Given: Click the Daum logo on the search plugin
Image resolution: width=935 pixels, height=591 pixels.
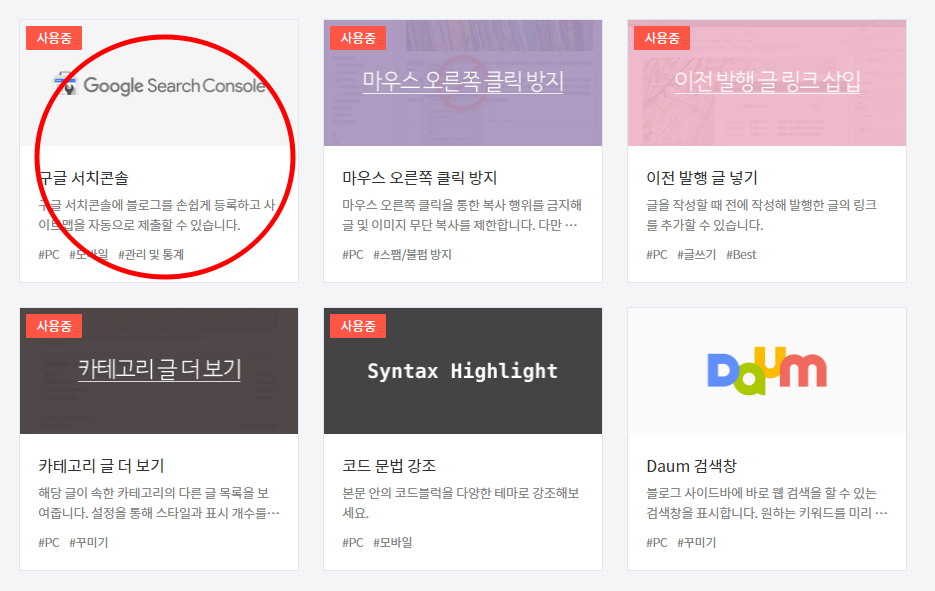Looking at the screenshot, I should tap(766, 370).
